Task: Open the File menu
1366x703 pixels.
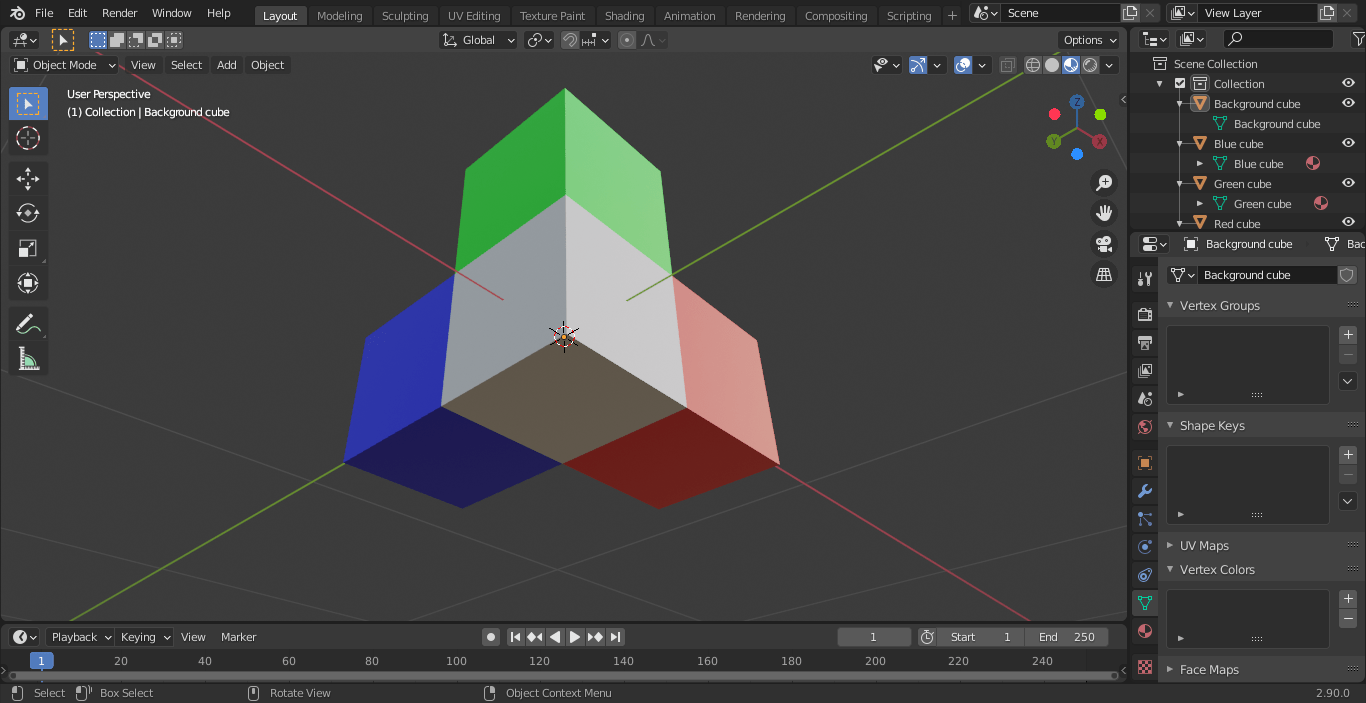Action: (x=44, y=13)
